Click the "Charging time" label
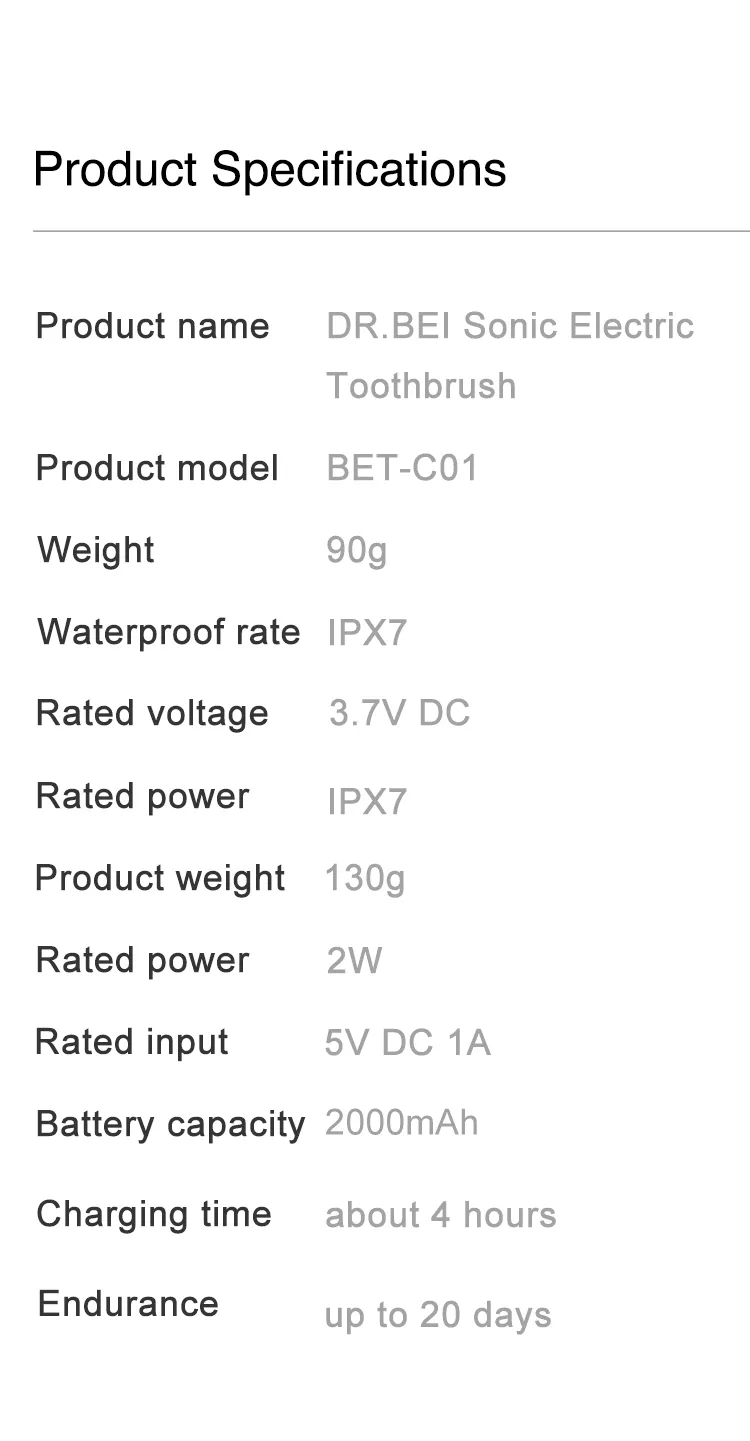750x1441 pixels. click(x=154, y=1214)
